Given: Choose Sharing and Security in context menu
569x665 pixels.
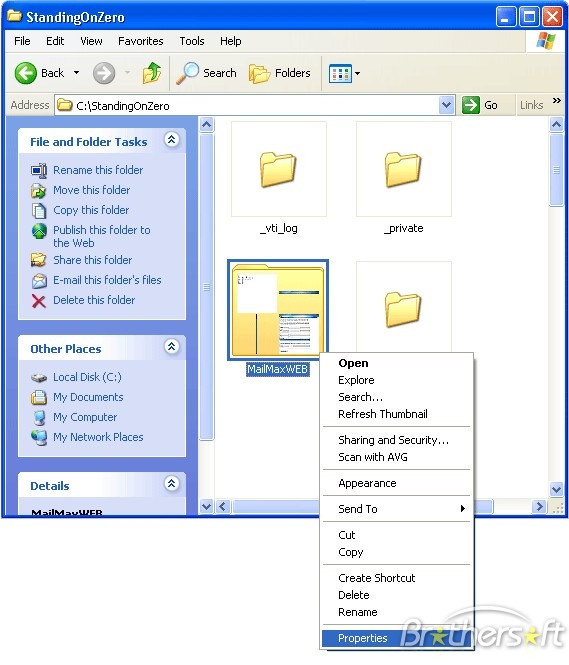Looking at the screenshot, I should click(396, 440).
